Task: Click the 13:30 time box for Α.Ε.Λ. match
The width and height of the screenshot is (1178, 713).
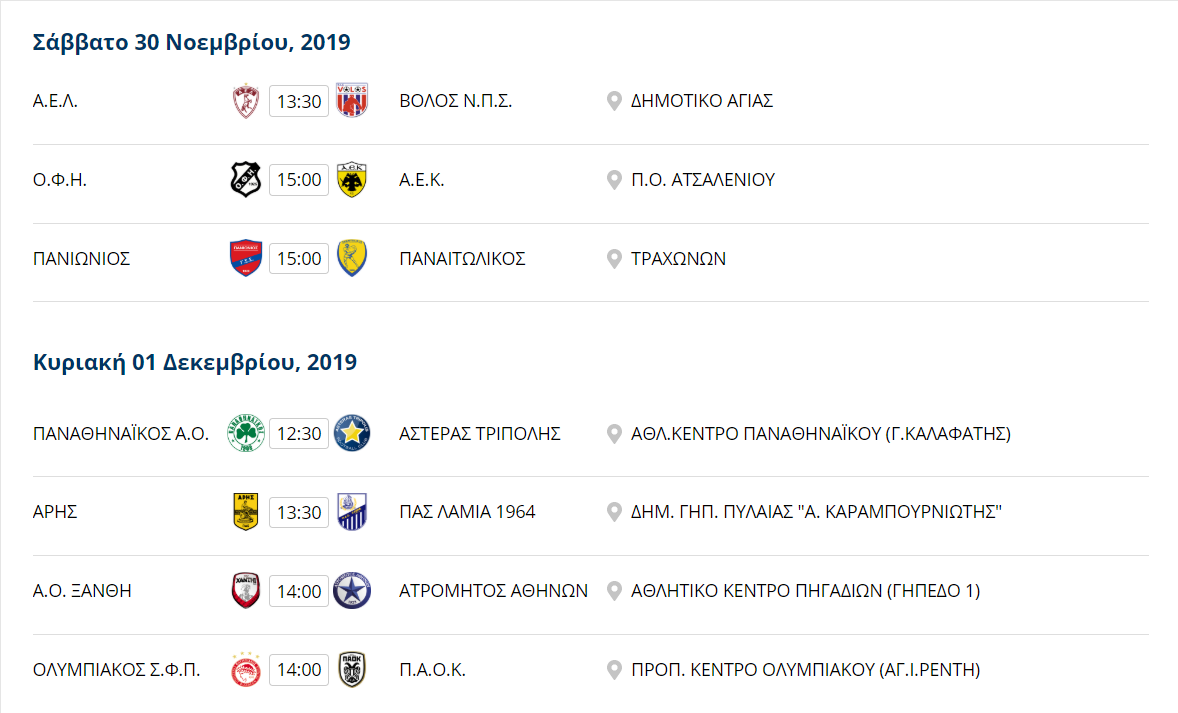Action: pyautogui.click(x=299, y=101)
